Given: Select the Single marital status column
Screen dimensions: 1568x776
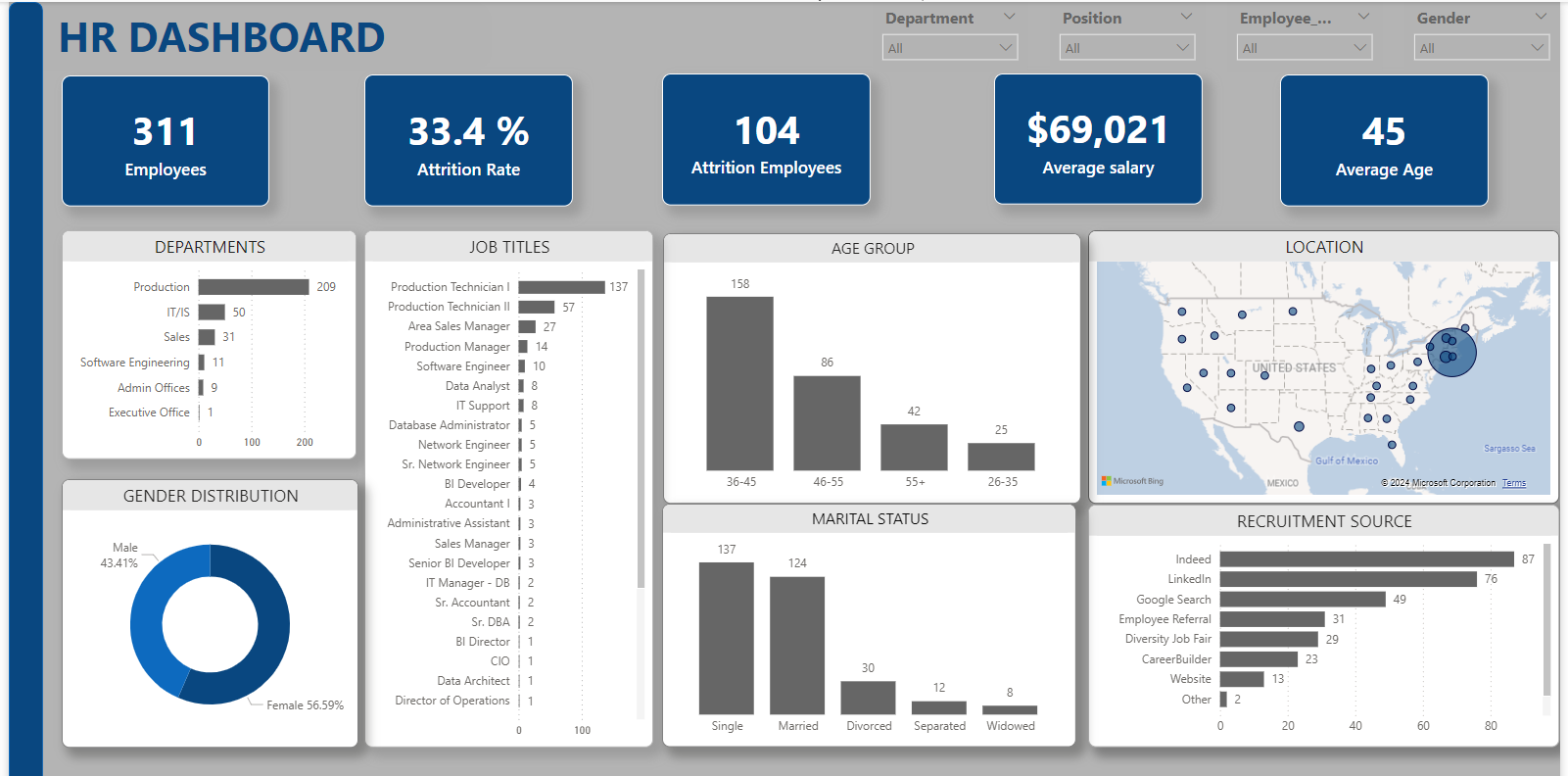Looking at the screenshot, I should tap(727, 638).
